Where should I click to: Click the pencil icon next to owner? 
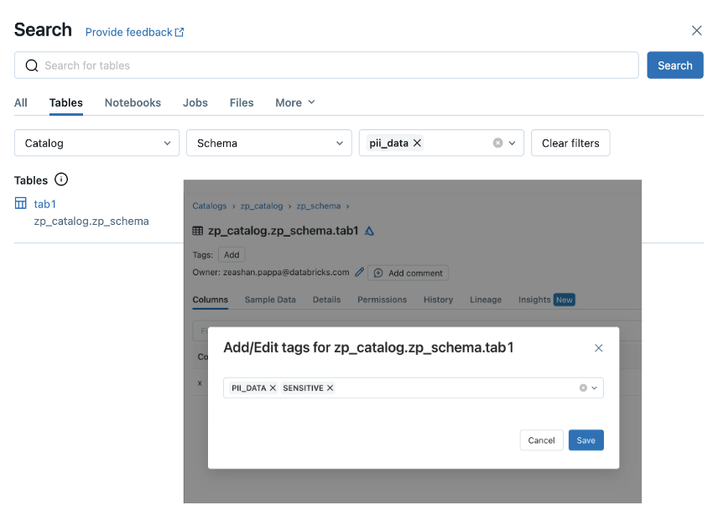[x=360, y=272]
